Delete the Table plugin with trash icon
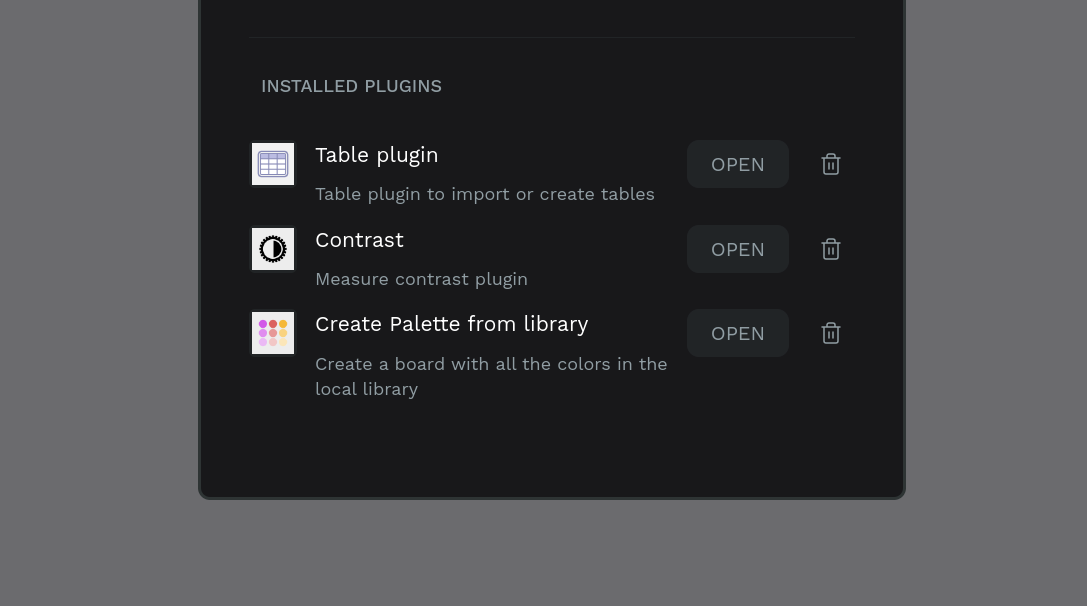Viewport: 1087px width, 606px height. [x=831, y=164]
